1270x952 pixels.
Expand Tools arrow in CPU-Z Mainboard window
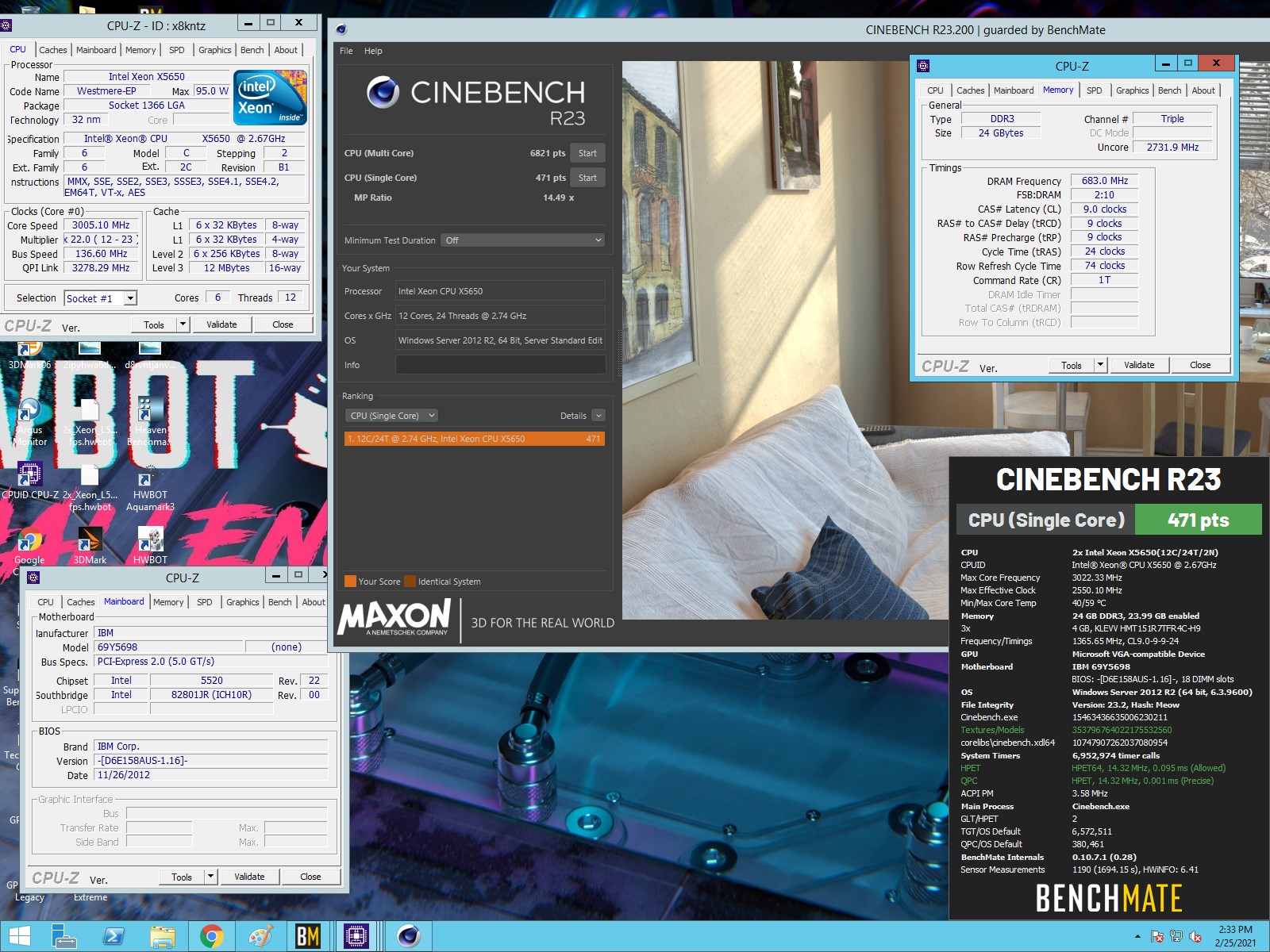pos(211,877)
